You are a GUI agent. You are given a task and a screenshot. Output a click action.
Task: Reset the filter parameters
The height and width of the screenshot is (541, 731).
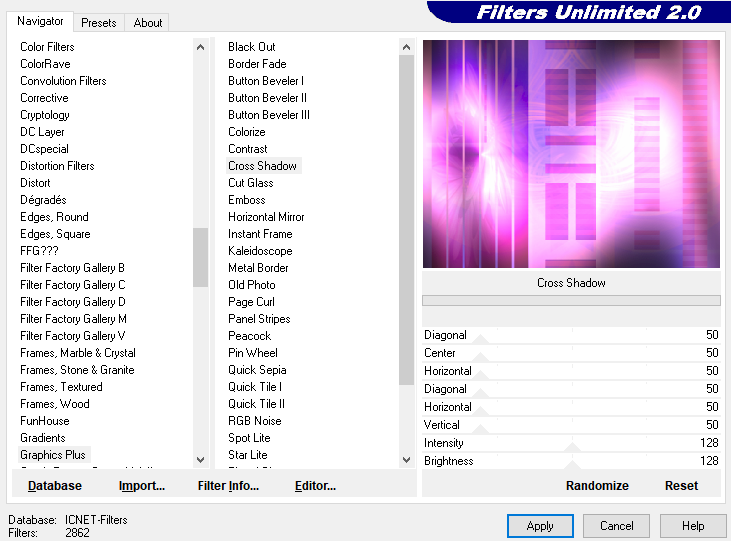point(681,486)
